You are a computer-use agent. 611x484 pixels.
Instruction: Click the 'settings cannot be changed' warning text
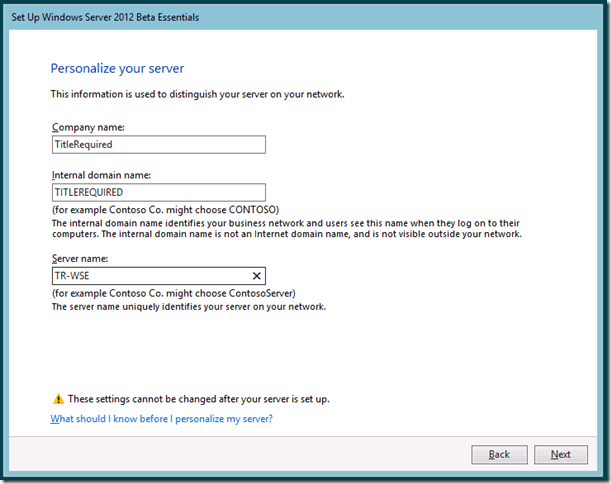click(198, 399)
